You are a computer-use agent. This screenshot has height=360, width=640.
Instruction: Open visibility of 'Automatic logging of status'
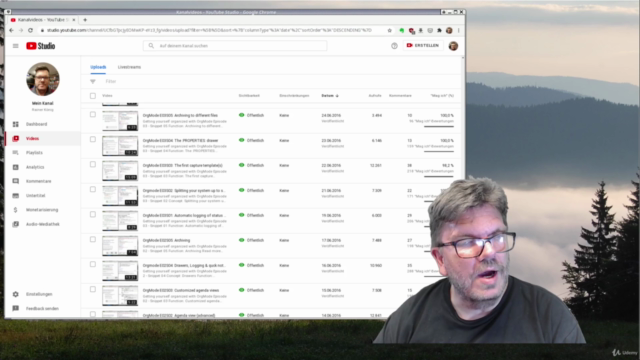pos(251,215)
